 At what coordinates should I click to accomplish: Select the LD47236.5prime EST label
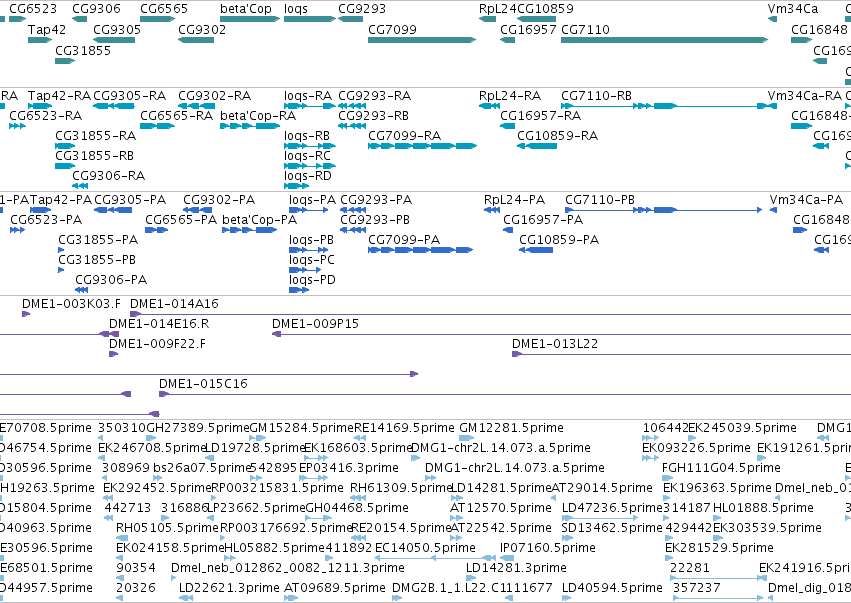click(x=612, y=508)
